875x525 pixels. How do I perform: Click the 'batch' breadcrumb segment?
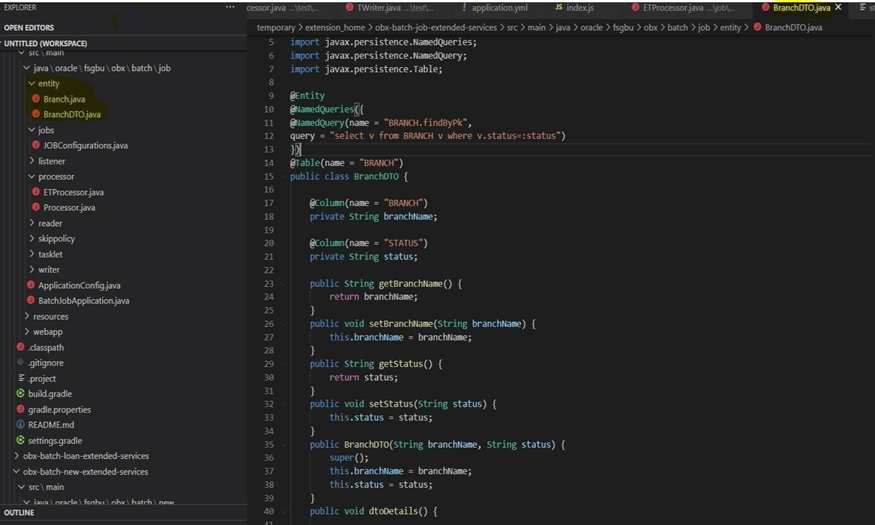pos(677,27)
